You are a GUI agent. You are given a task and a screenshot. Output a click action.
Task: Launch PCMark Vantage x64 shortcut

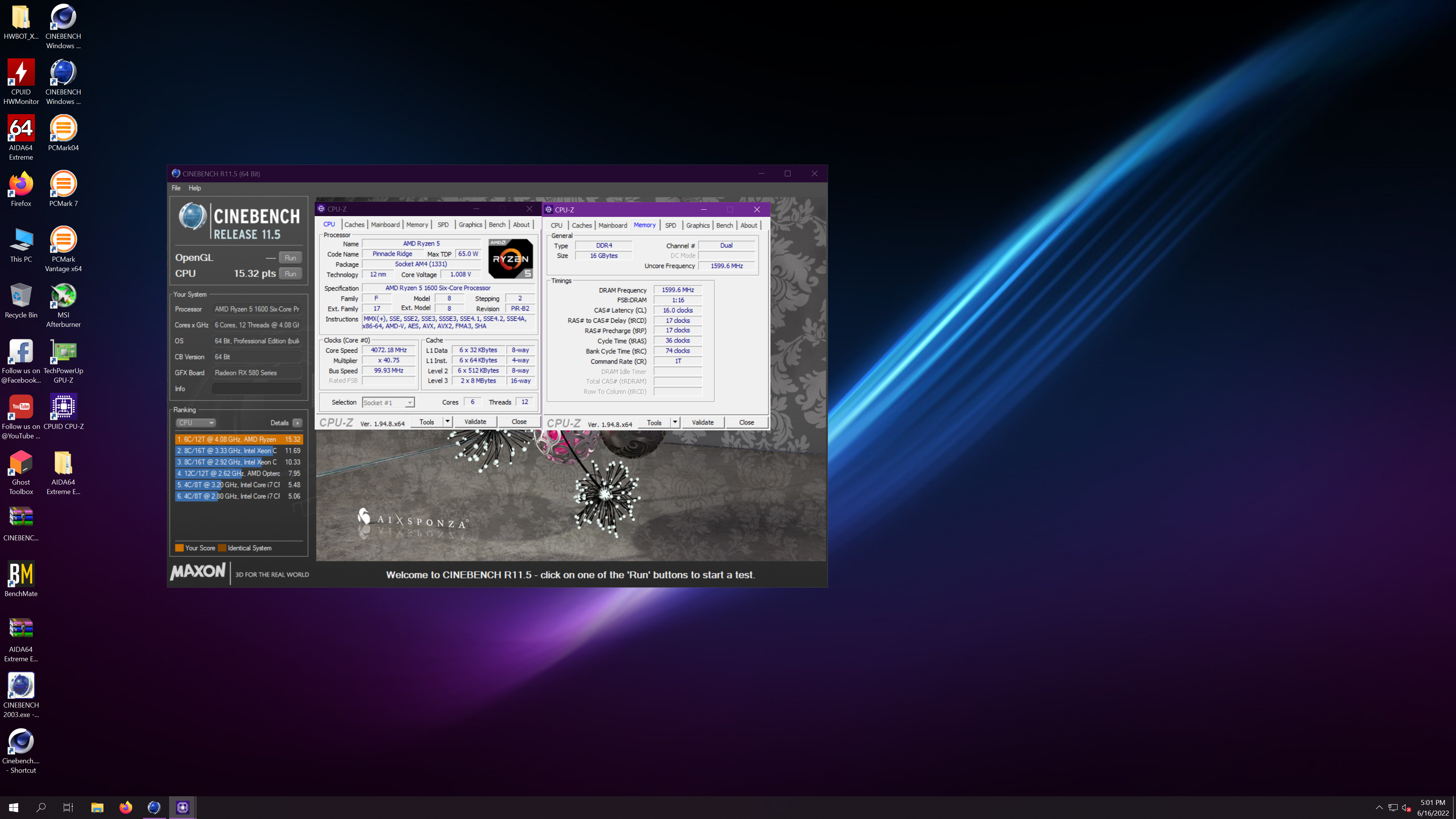click(x=63, y=249)
